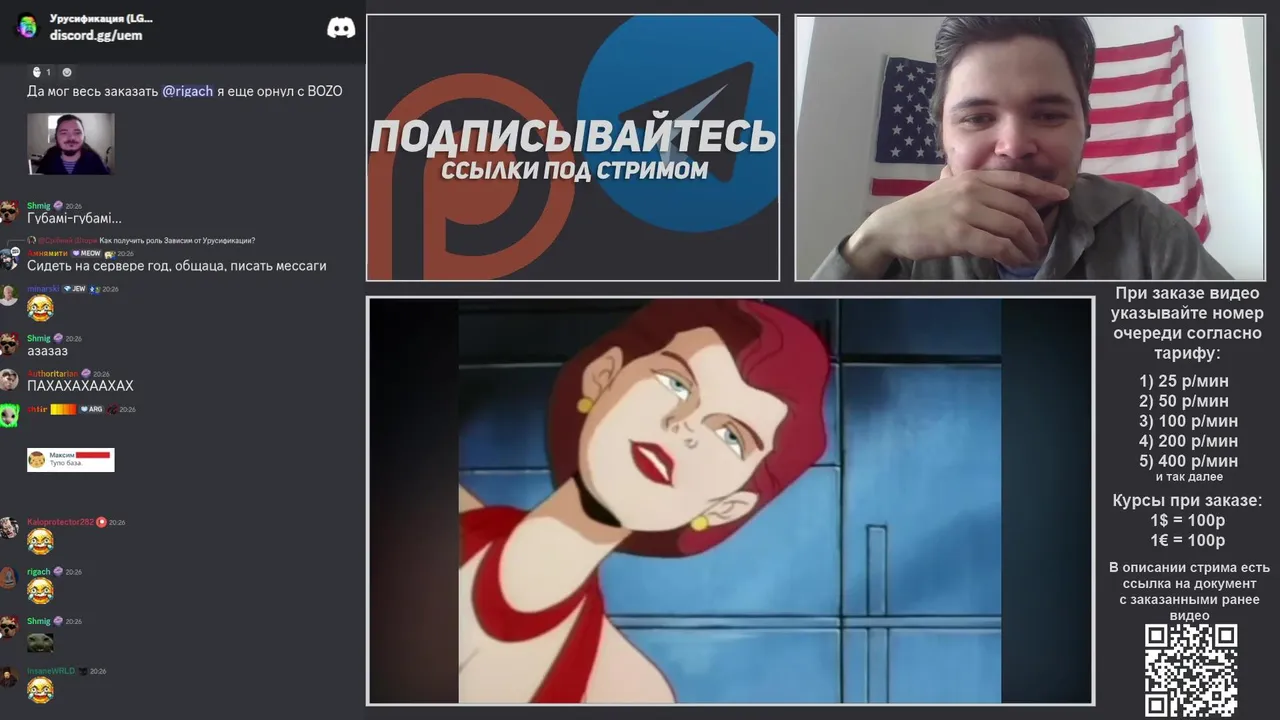Open the discord.gg/uem invite link
The width and height of the screenshot is (1280, 720).
[96, 35]
